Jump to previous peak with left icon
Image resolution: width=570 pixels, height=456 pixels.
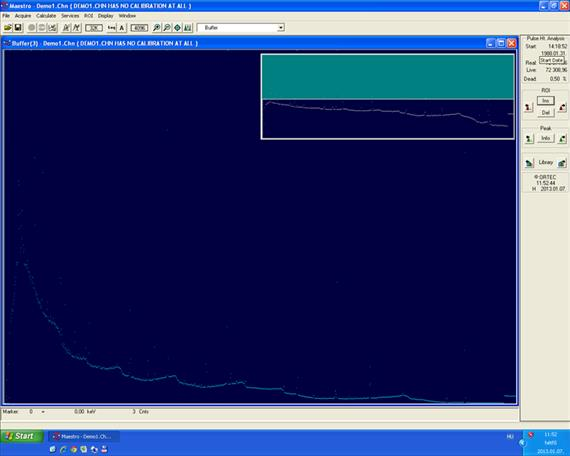[x=529, y=139]
